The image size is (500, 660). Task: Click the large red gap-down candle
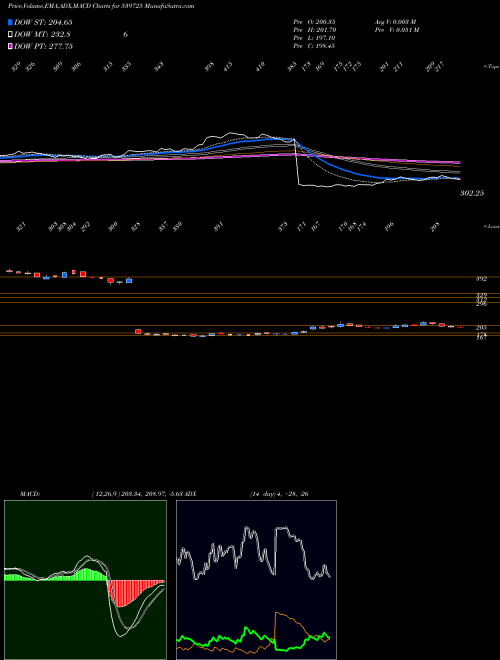pyautogui.click(x=138, y=331)
